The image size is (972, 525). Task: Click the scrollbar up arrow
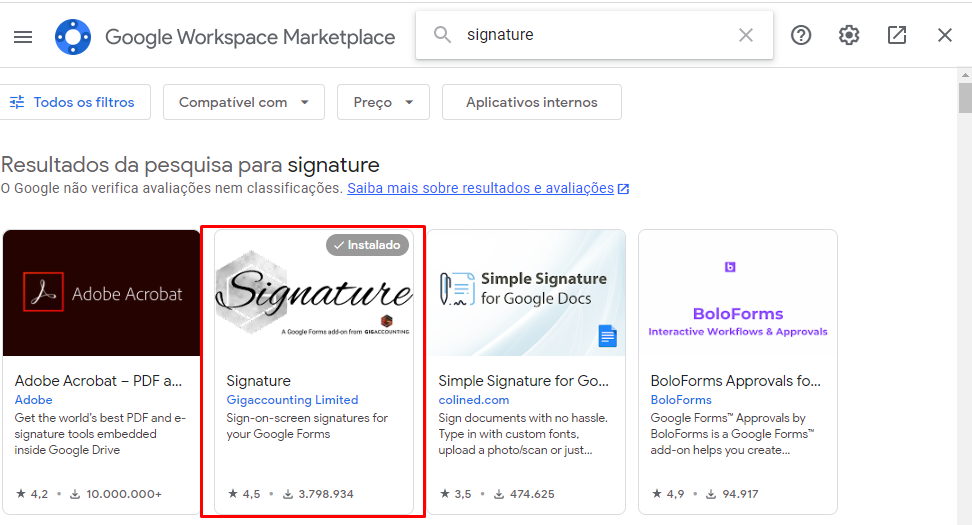coord(965,75)
